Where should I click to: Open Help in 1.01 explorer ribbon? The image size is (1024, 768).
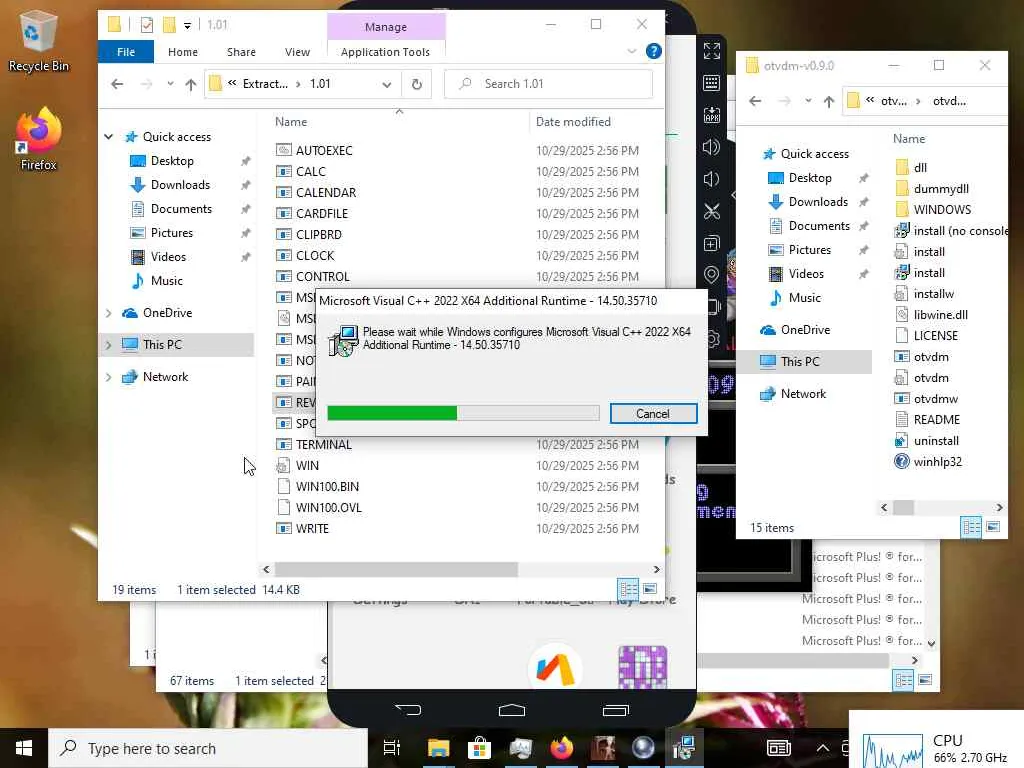[x=653, y=51]
